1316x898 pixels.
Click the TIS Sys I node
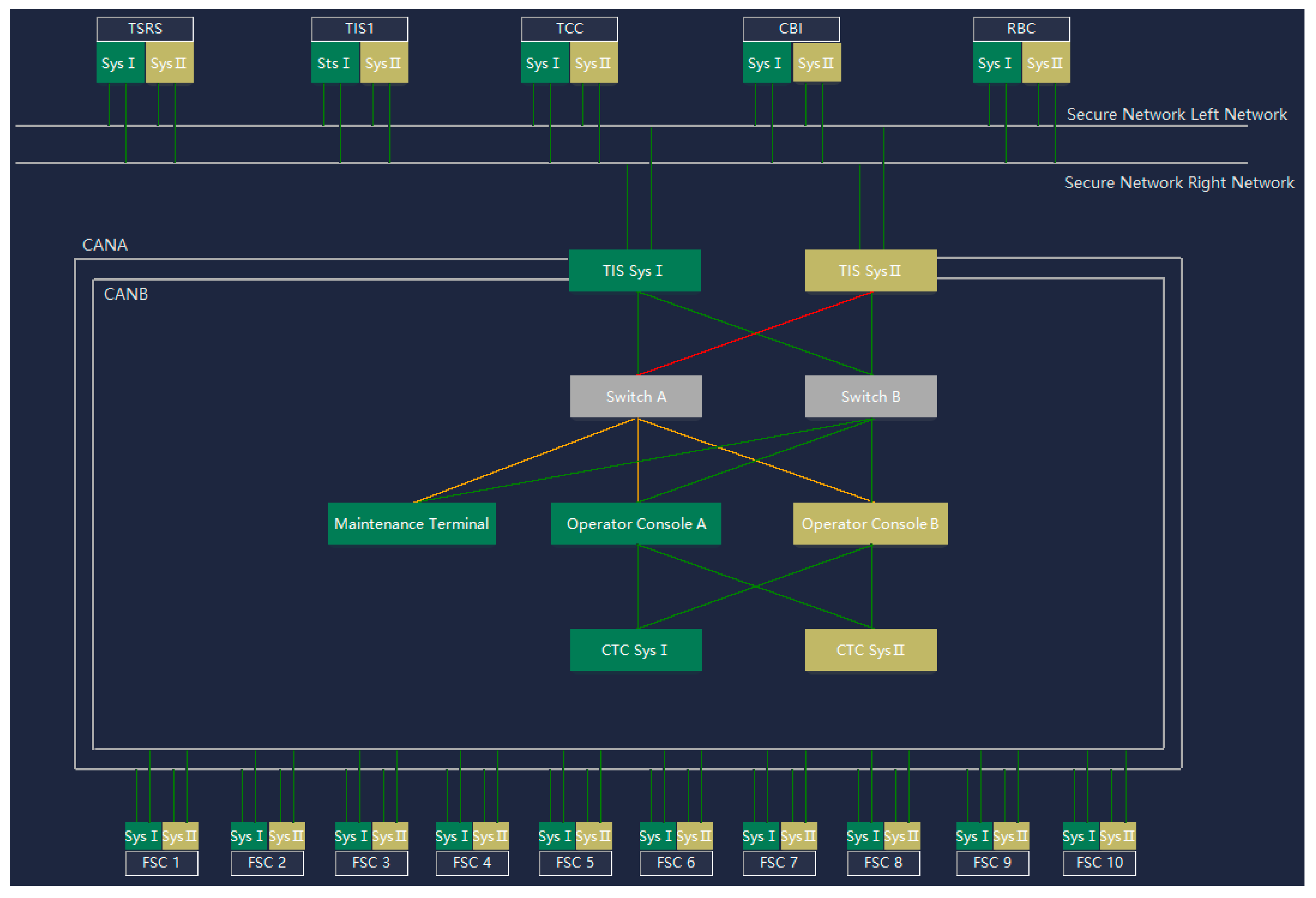pos(634,271)
